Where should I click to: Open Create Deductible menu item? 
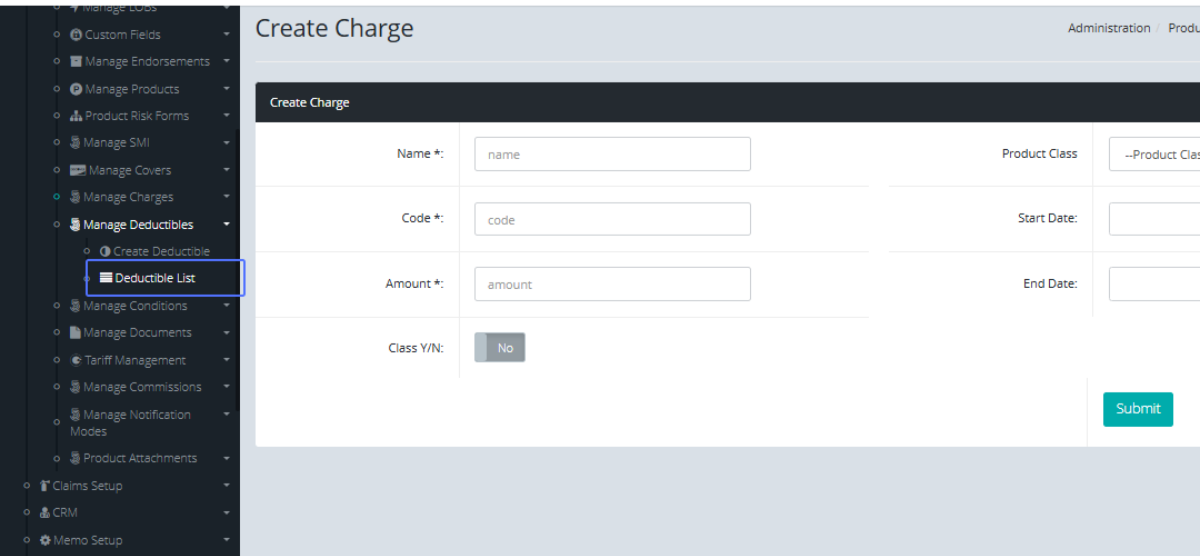[161, 252]
